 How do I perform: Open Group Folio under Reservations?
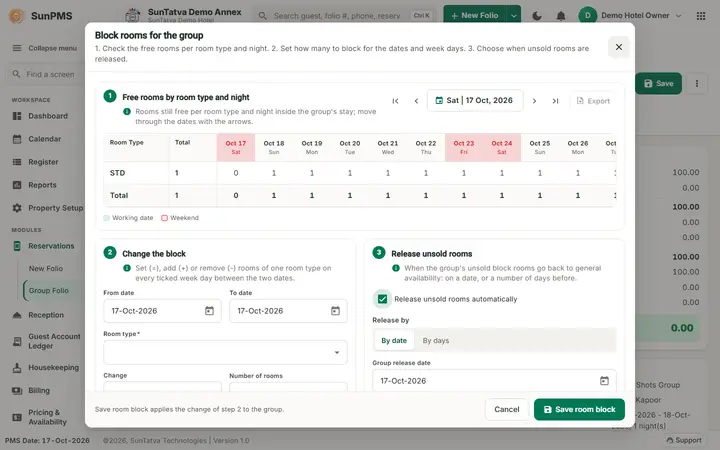(x=49, y=291)
